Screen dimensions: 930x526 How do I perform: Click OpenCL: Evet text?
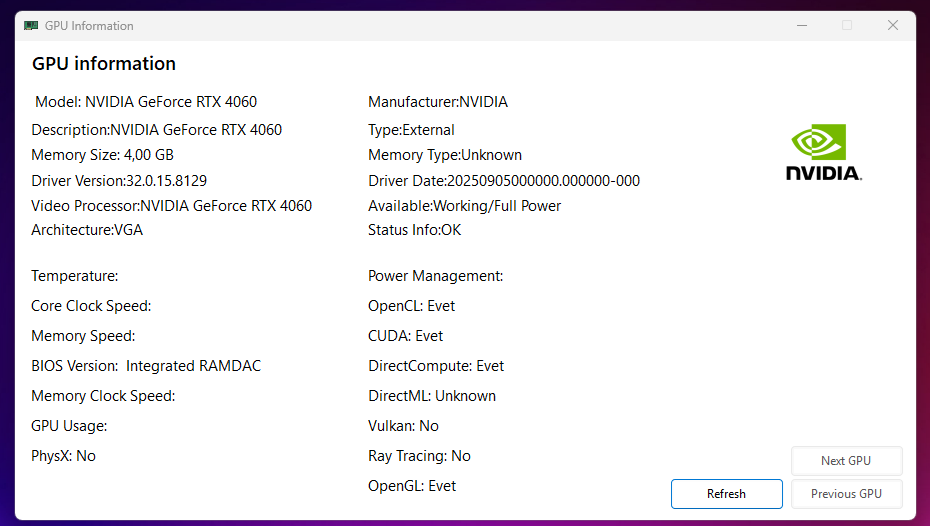(x=412, y=306)
